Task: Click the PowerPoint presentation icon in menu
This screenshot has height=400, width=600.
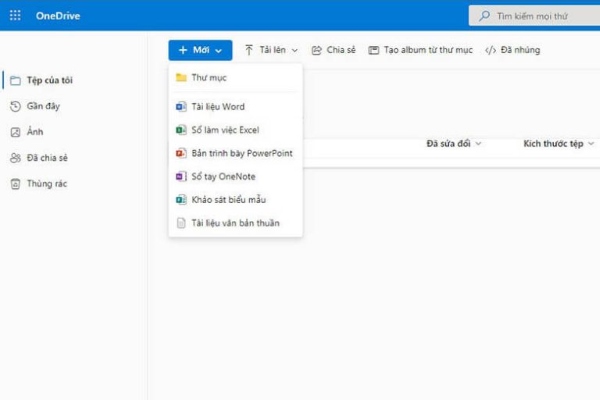Action: click(180, 153)
